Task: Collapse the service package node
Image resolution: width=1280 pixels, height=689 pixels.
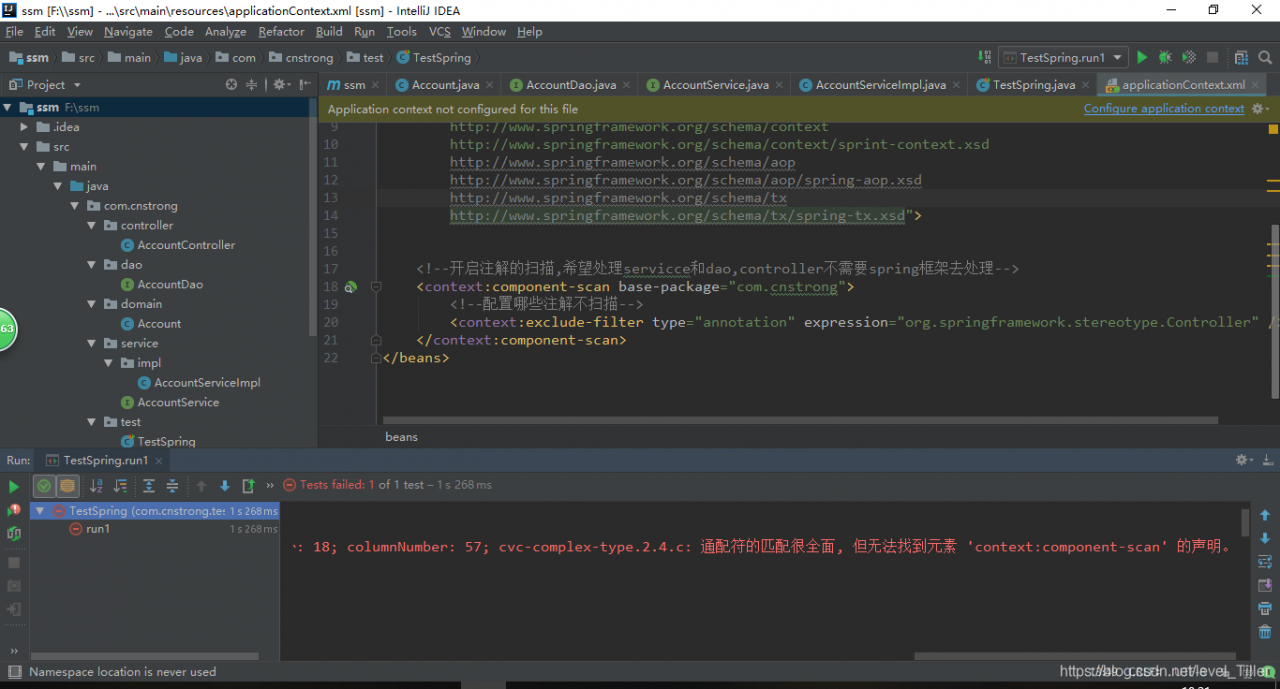Action: coord(93,343)
